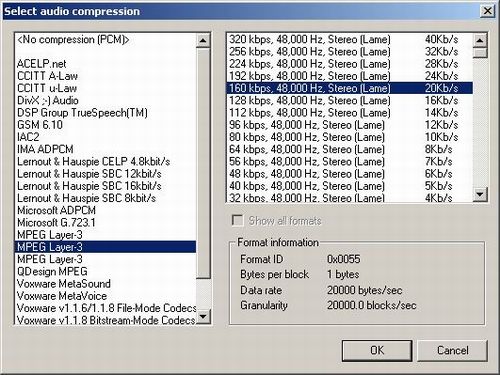Choose 48 kbps, 48,000 Hz, Stereo format
Screen dimensions: 500x375
coord(350,174)
